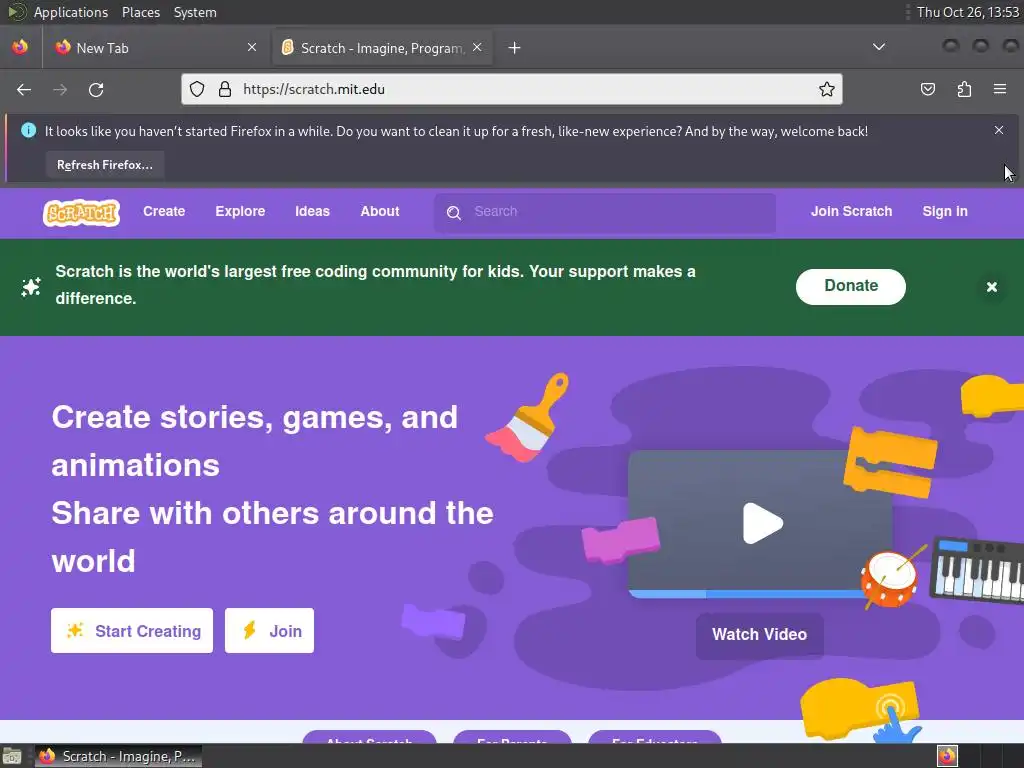Click the Watch Video button
Screen dimensions: 1024x768
(760, 635)
